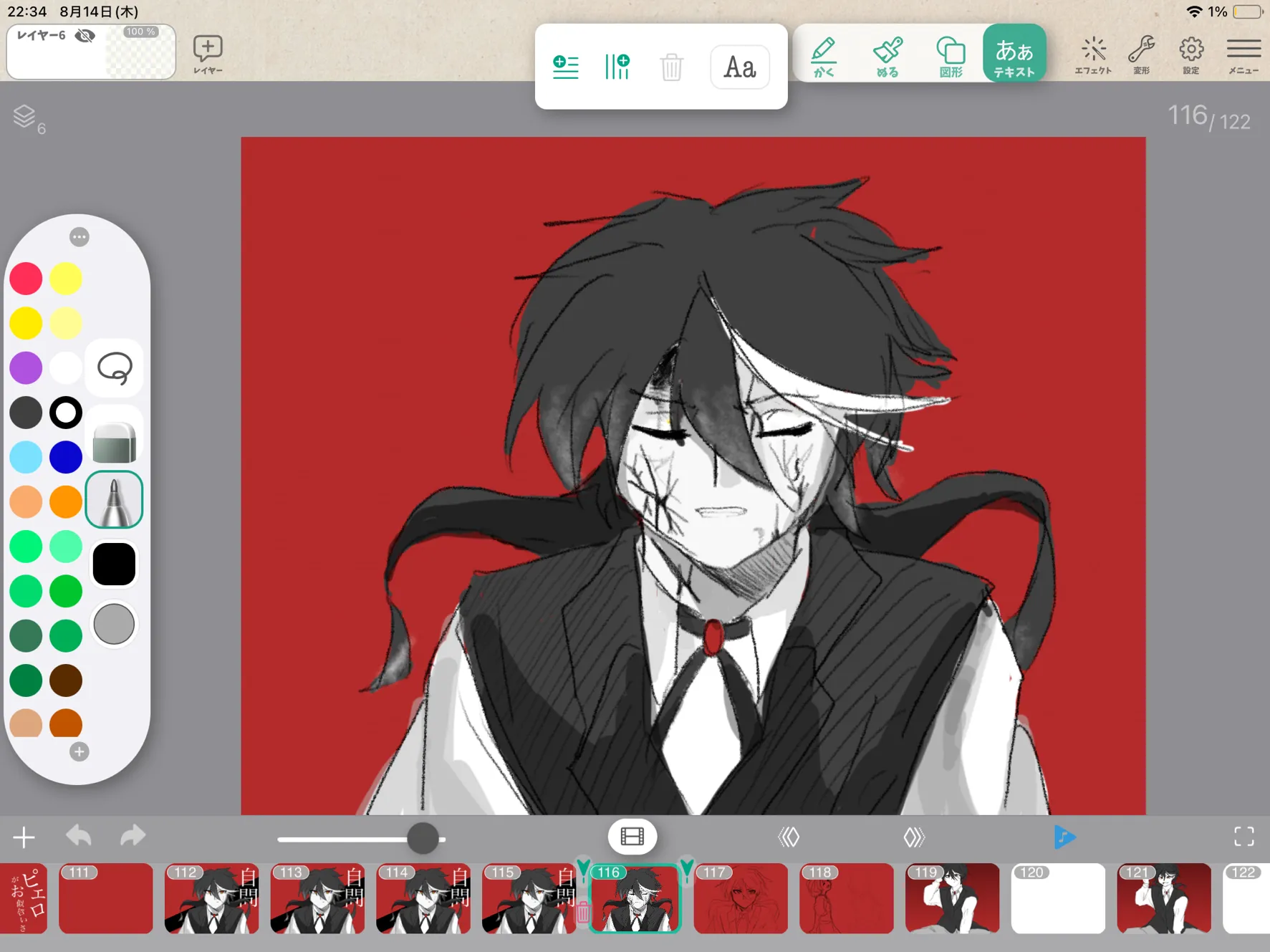Open frame 117 thumbnail
This screenshot has height=952, width=1270.
[741, 898]
